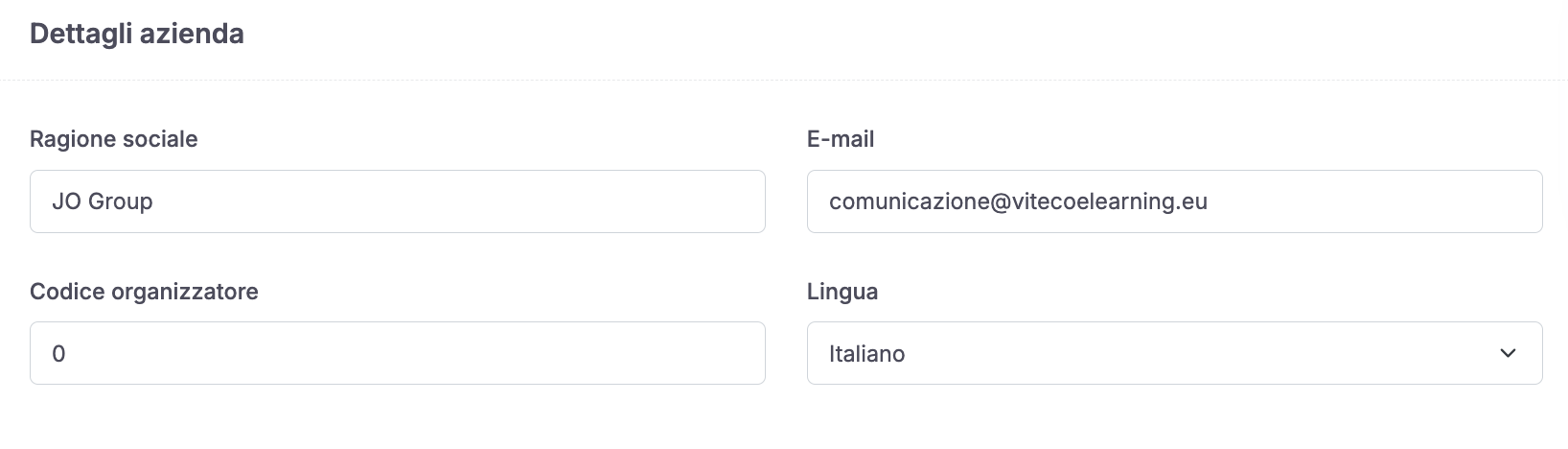Place cursor after Group in Ragione sociale
This screenshot has height=449, width=1568.
(x=154, y=201)
